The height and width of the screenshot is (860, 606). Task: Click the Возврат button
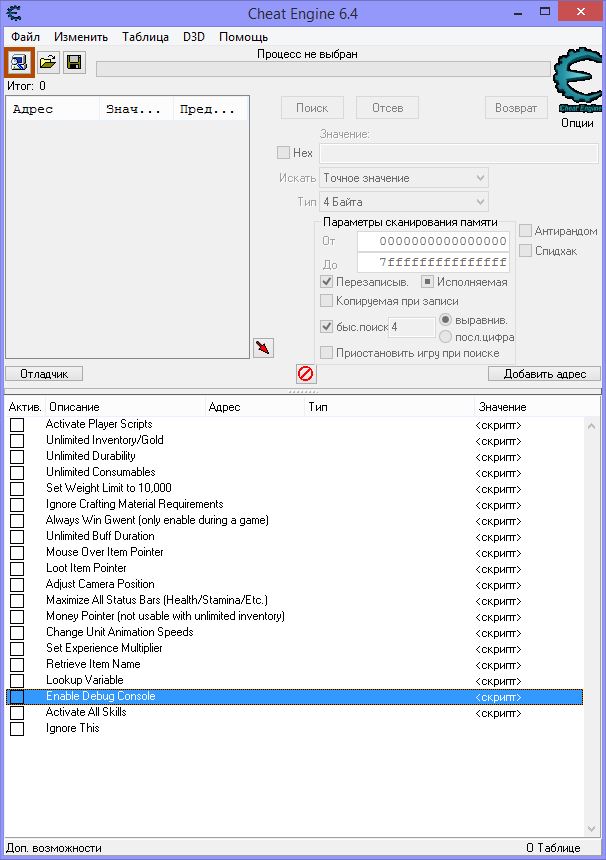coord(516,108)
